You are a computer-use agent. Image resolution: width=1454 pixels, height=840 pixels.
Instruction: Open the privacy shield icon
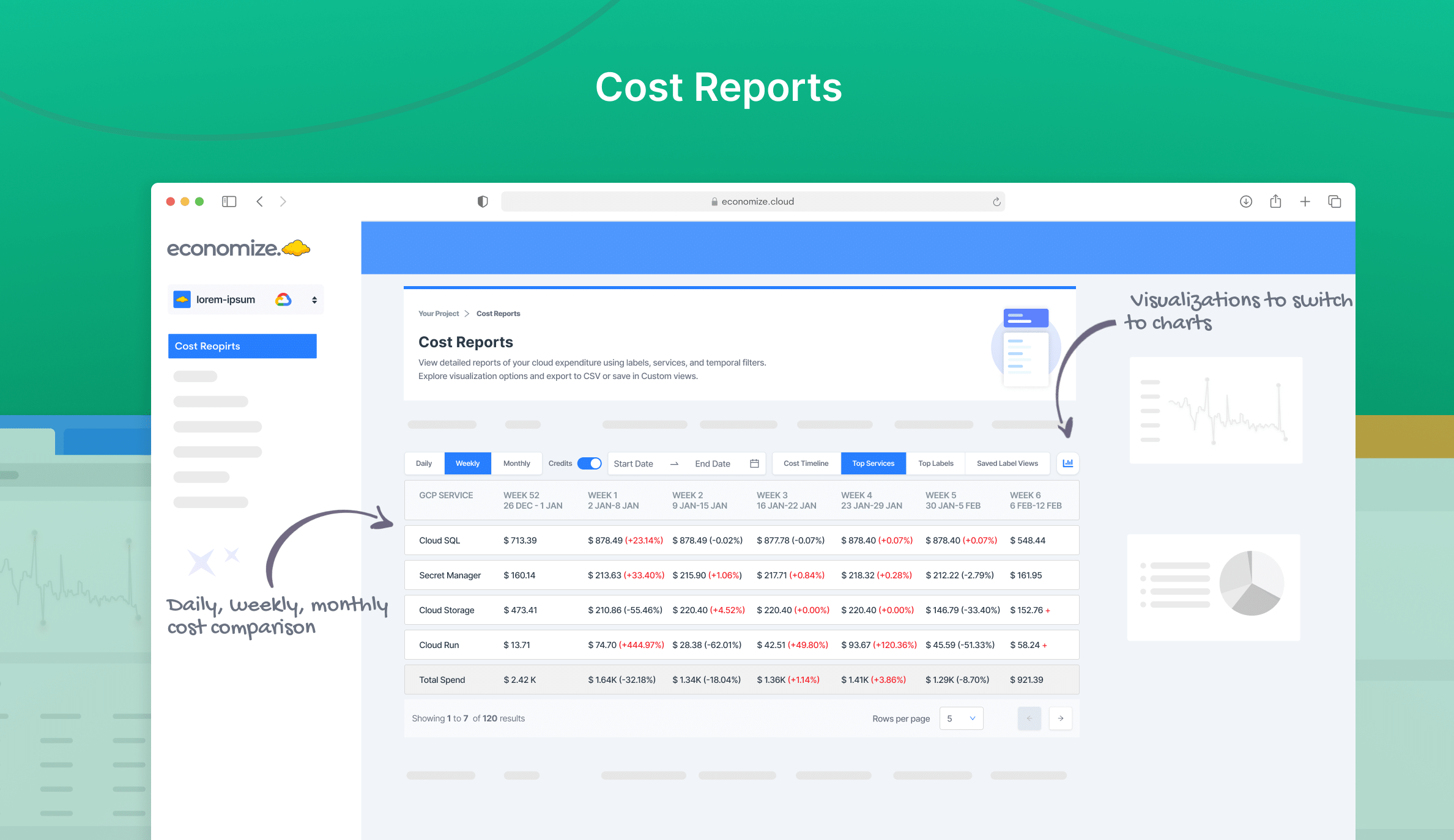coord(483,202)
